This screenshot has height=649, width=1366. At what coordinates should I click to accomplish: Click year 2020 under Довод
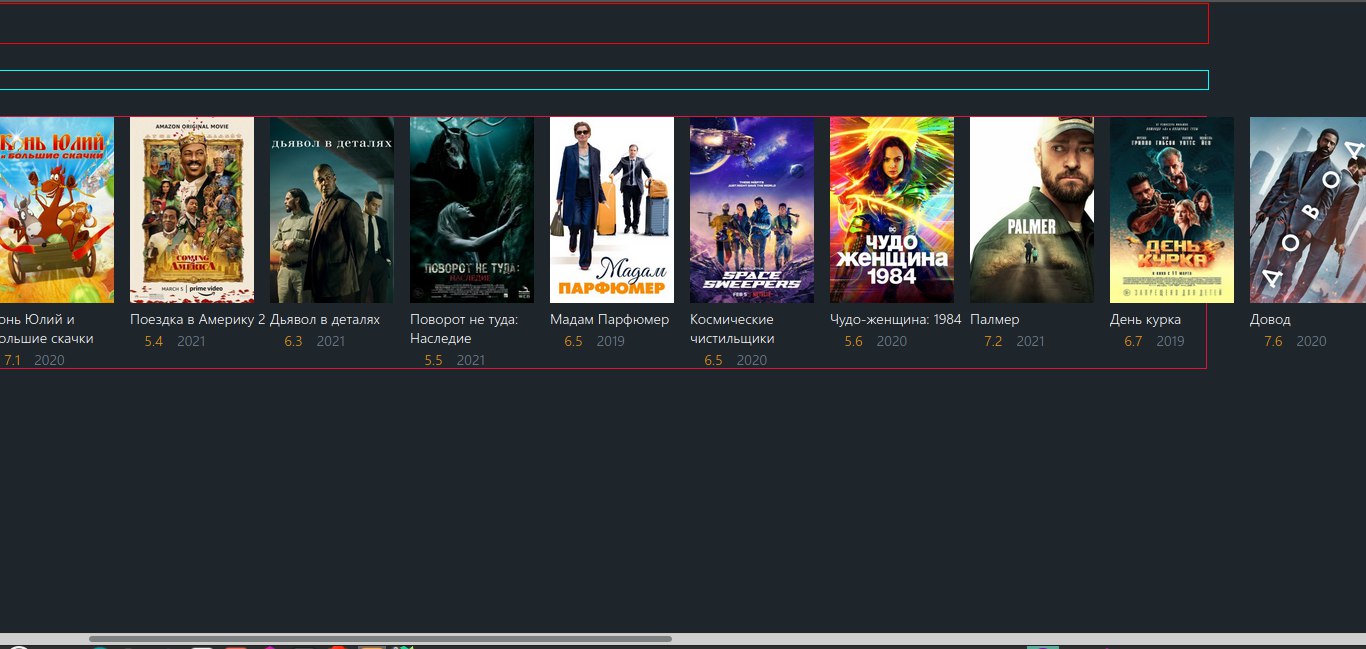[x=1312, y=342]
